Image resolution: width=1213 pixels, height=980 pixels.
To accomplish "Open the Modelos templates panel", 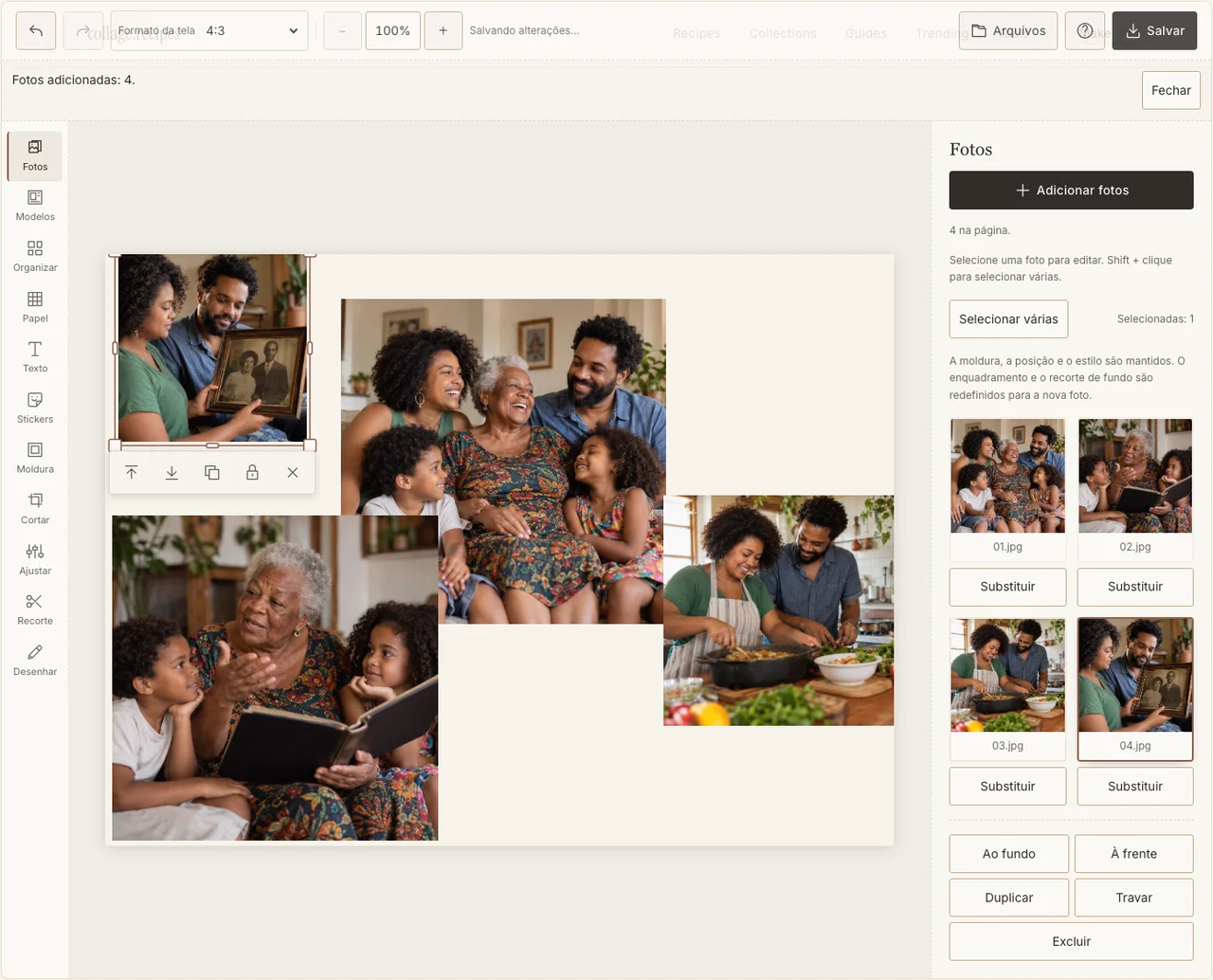I will [x=35, y=206].
